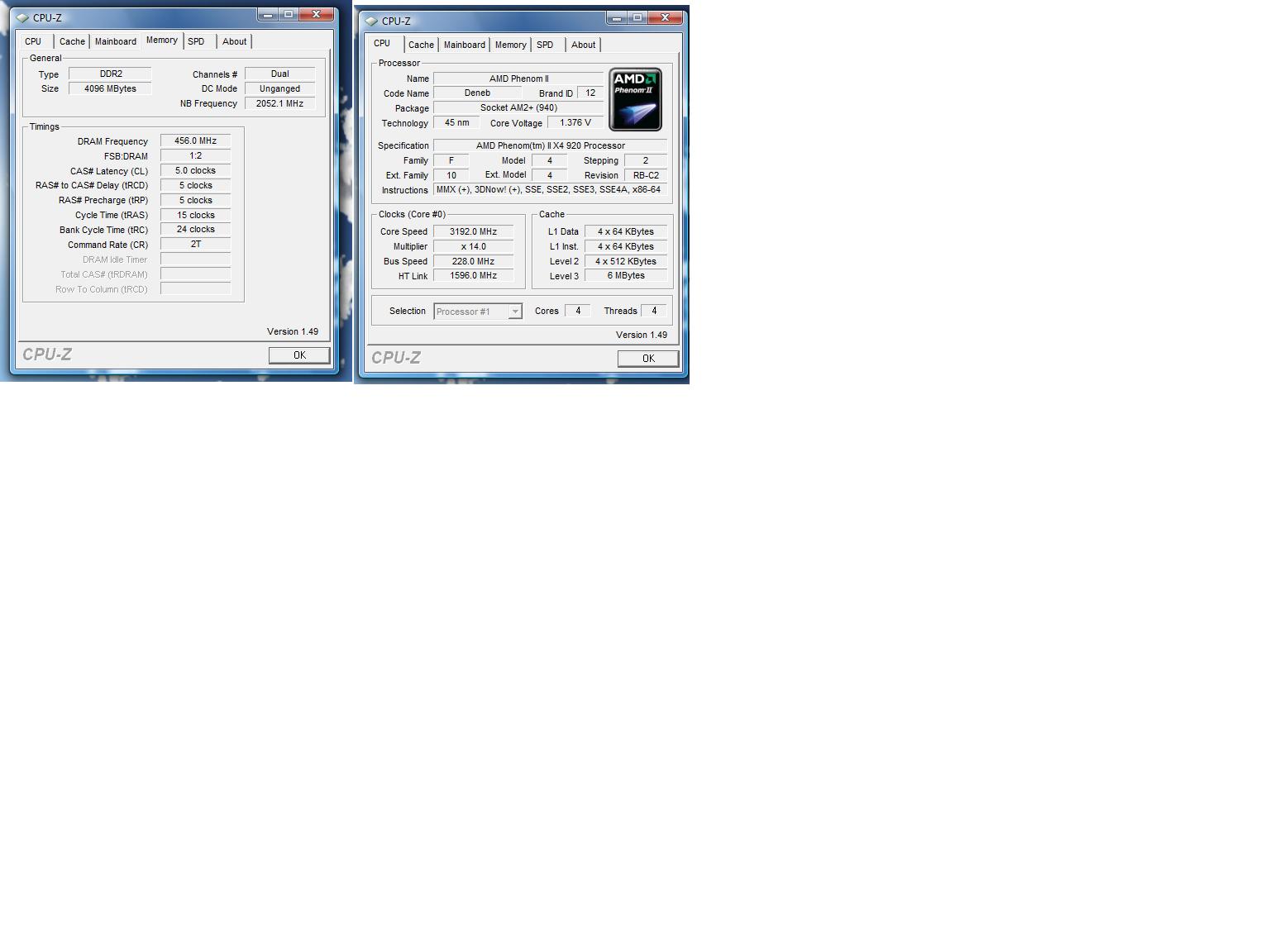This screenshot has width=1270, height=952.
Task: Click the Core Speed 3192.0 MHz value
Action: click(473, 231)
